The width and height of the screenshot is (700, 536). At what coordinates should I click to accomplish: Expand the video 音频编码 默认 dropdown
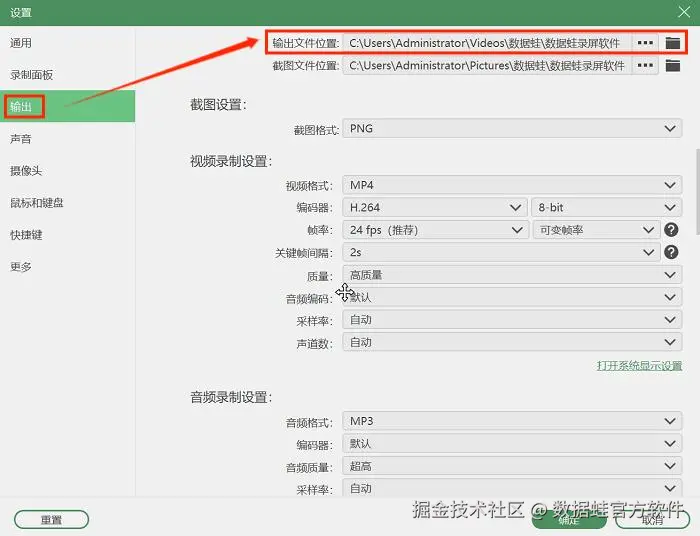tap(512, 297)
